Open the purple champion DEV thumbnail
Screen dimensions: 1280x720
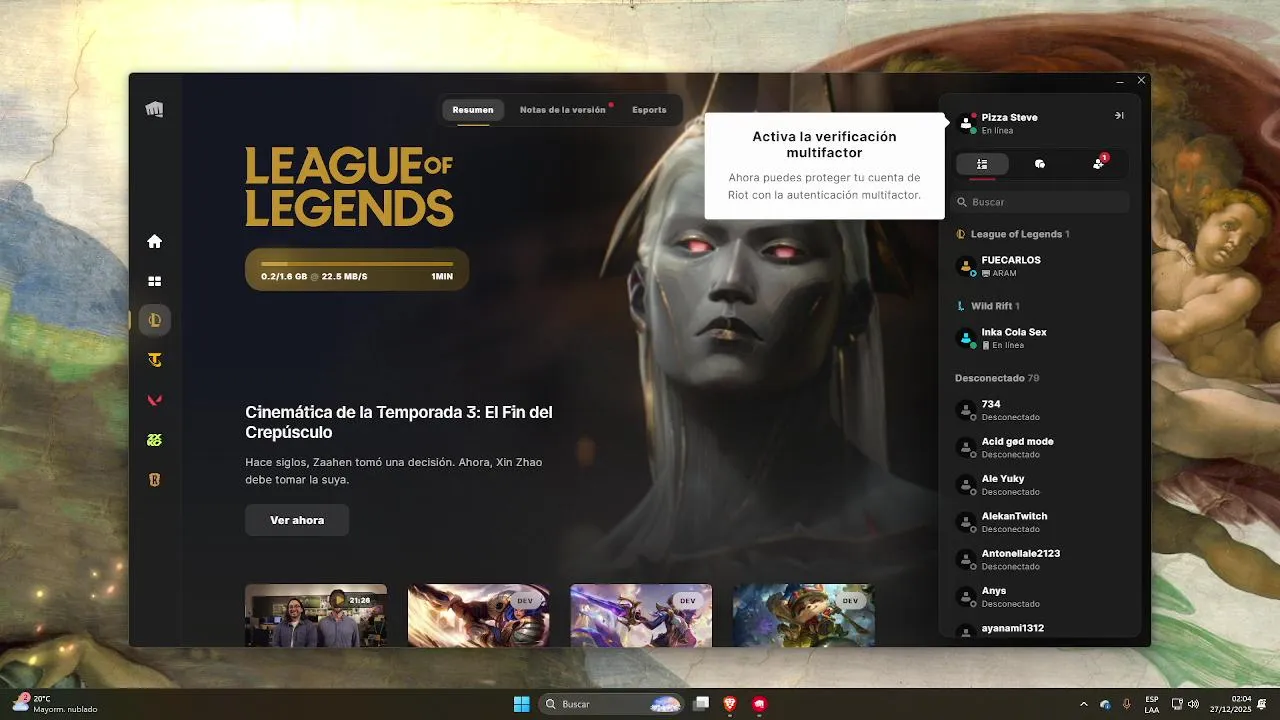[641, 615]
